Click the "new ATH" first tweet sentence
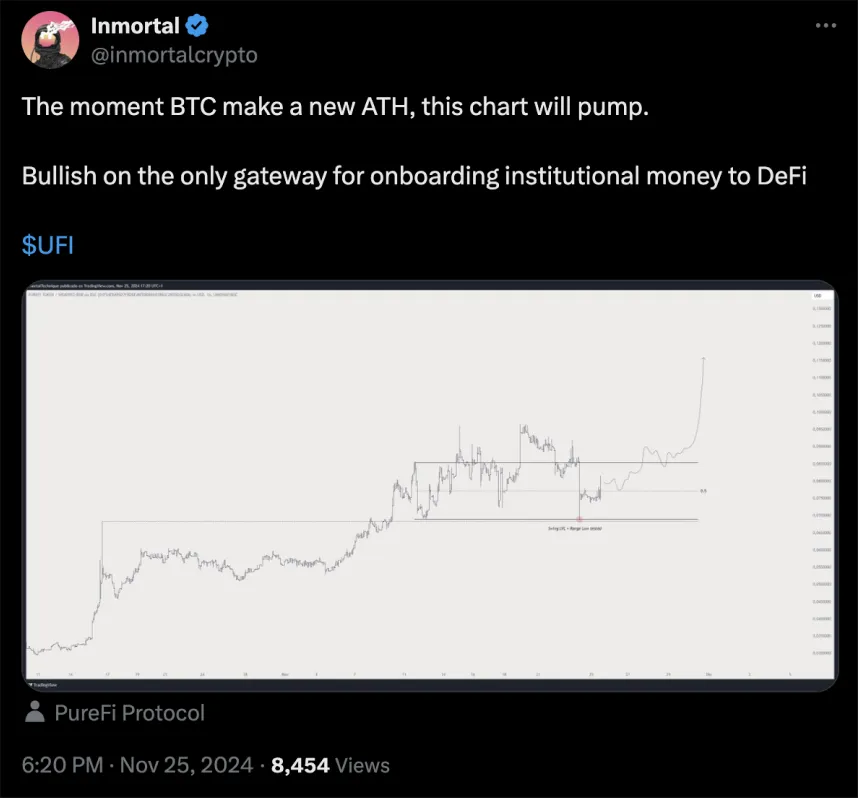 point(335,108)
